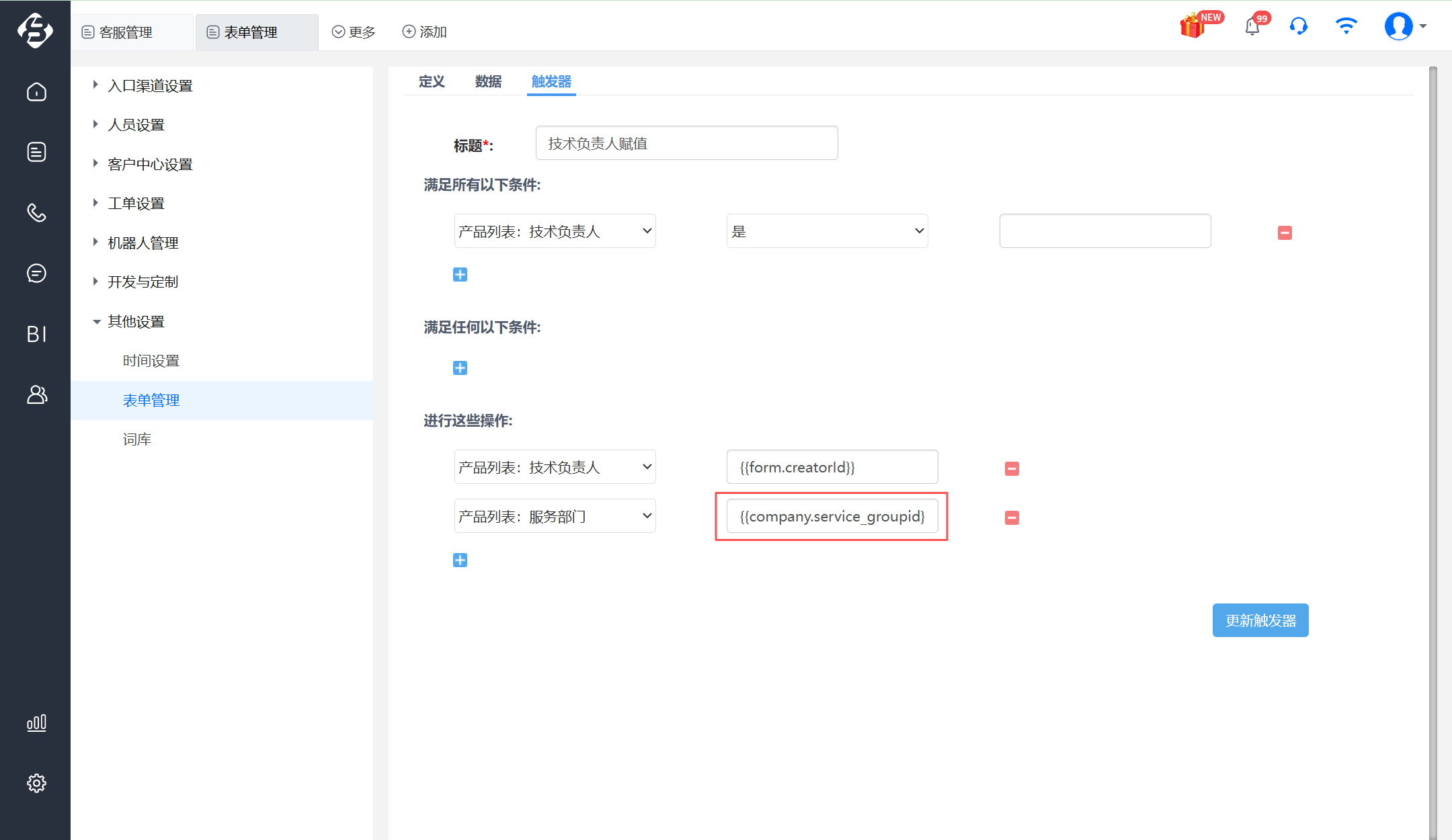Click the 标题 input field
Screen dimensions: 1452x840
686,143
